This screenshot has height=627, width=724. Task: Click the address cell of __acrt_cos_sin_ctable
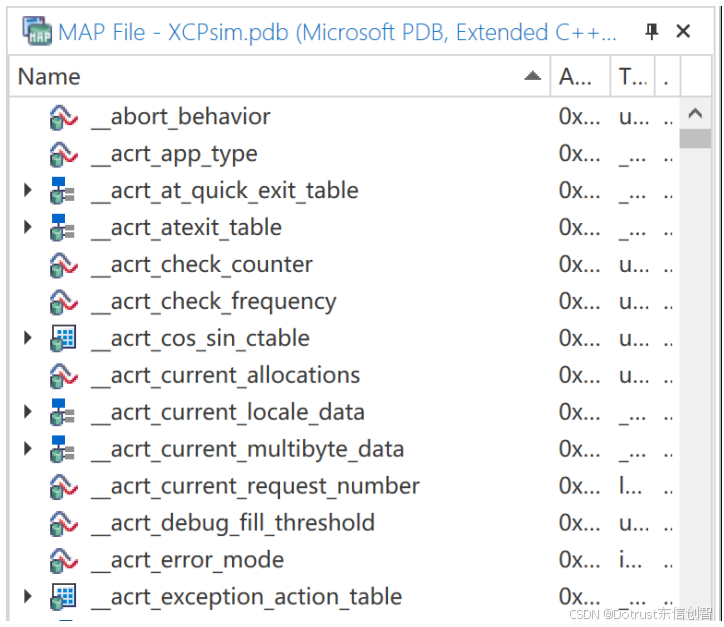tap(579, 338)
